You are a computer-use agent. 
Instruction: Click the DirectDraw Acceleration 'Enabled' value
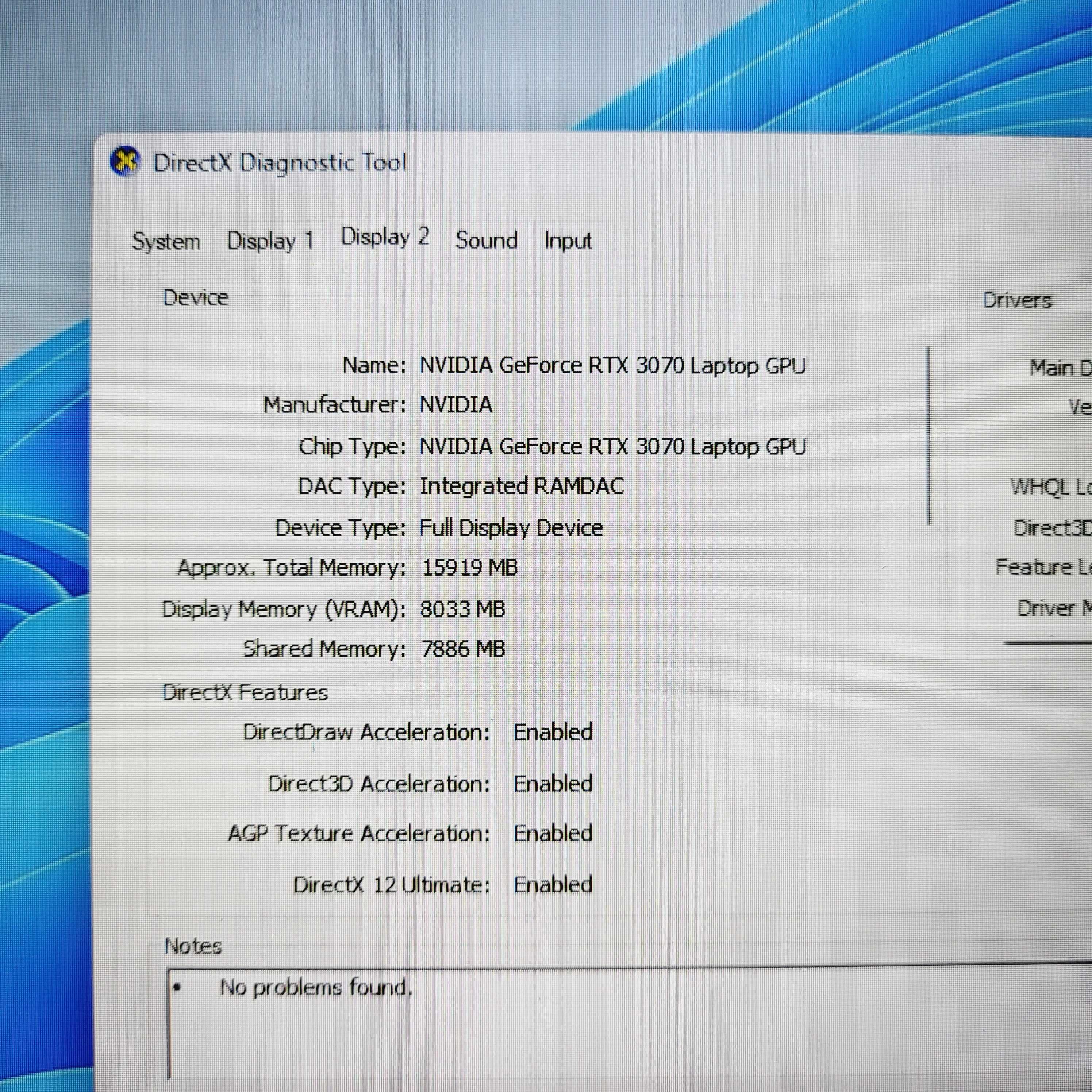(x=553, y=732)
